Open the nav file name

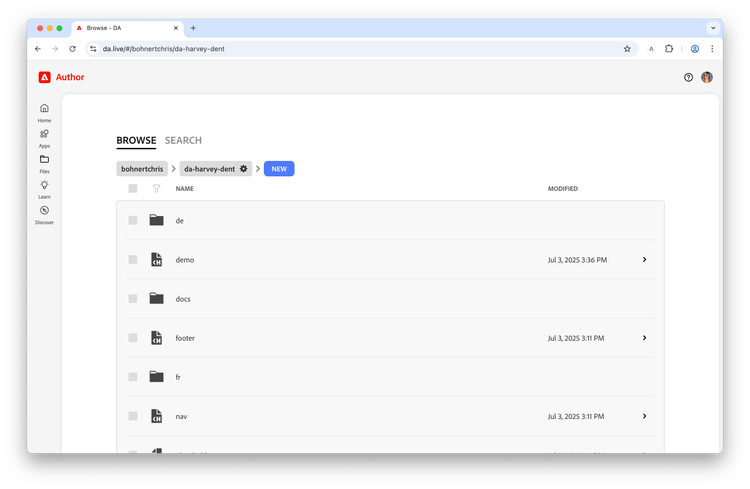(x=181, y=417)
